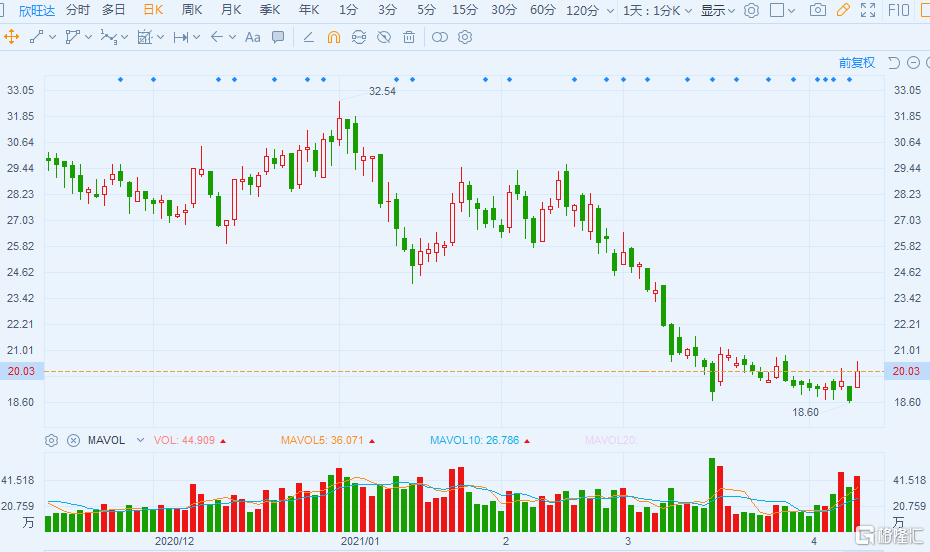Select the 5分 minute period
The width and height of the screenshot is (930, 552).
pos(426,10)
